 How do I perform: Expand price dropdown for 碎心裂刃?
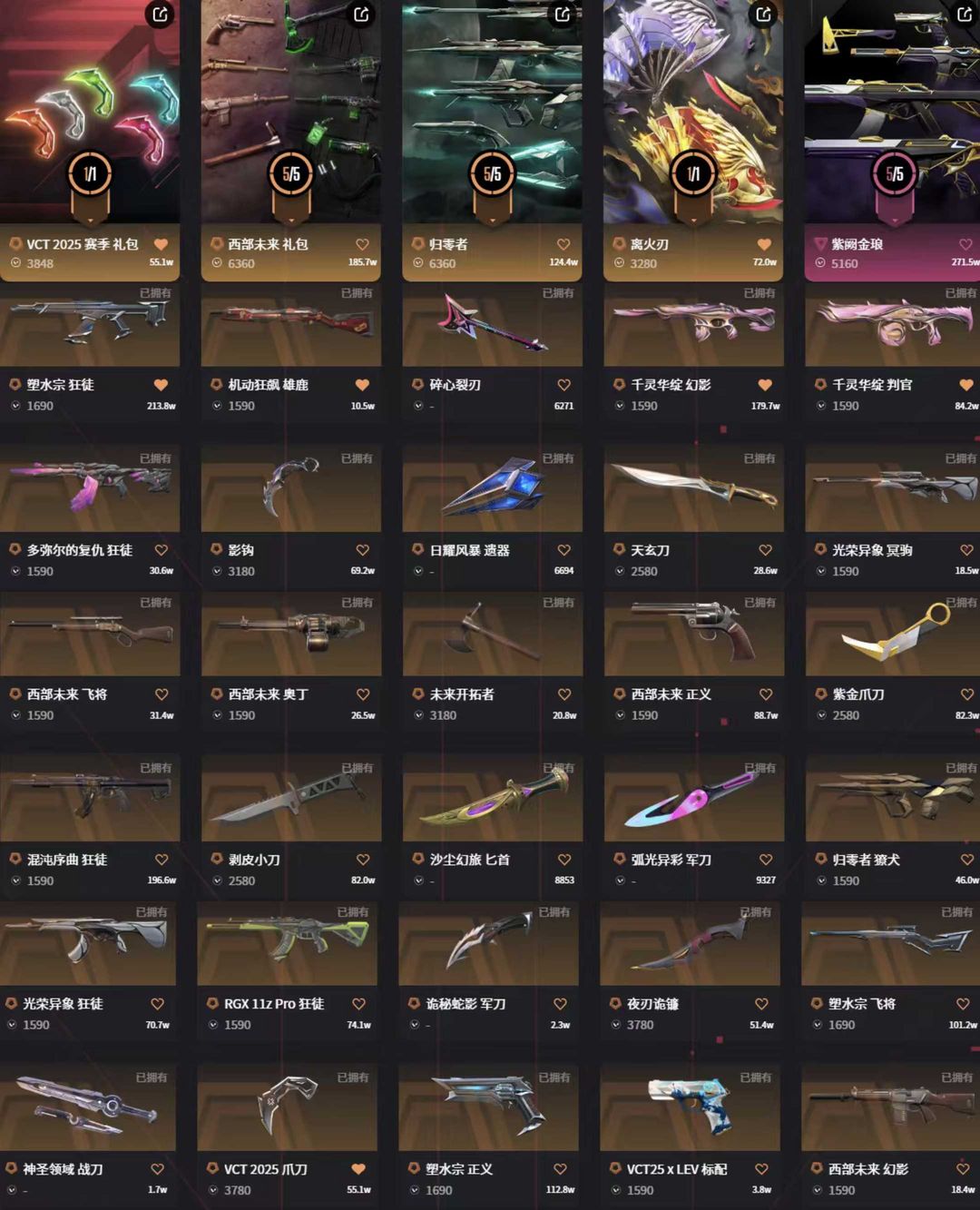[418, 406]
